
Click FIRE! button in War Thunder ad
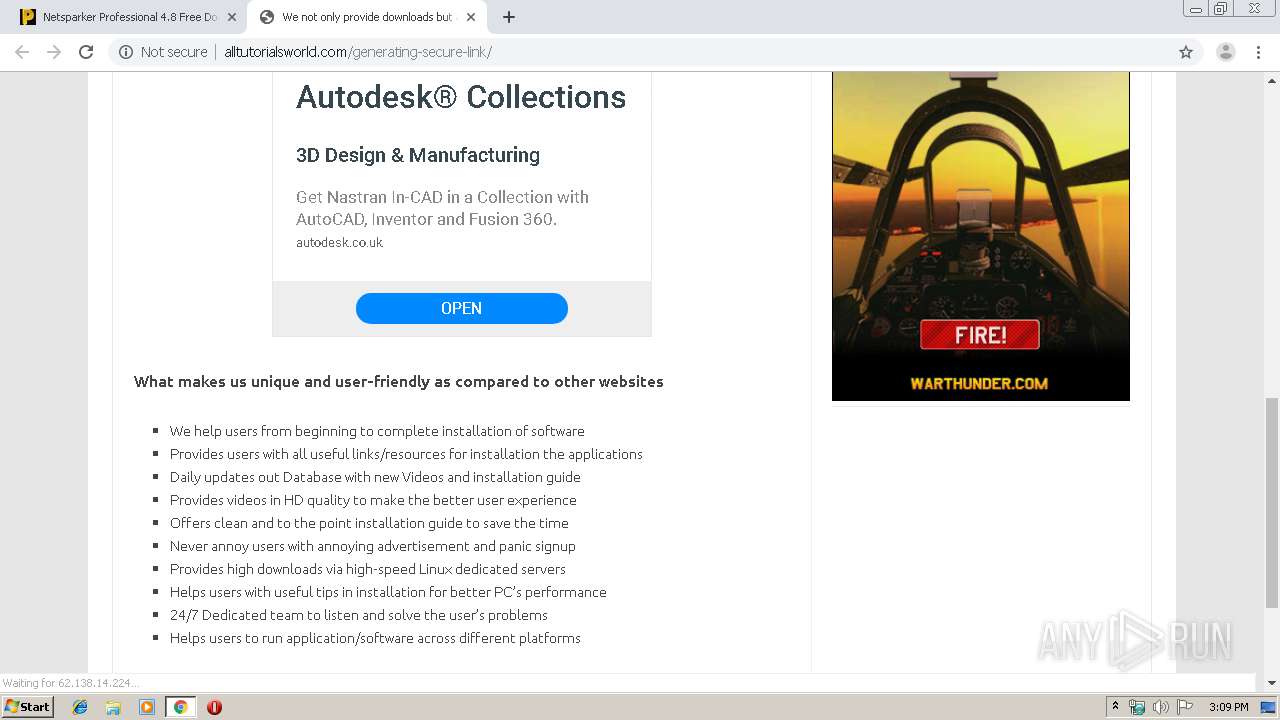pyautogui.click(x=980, y=335)
